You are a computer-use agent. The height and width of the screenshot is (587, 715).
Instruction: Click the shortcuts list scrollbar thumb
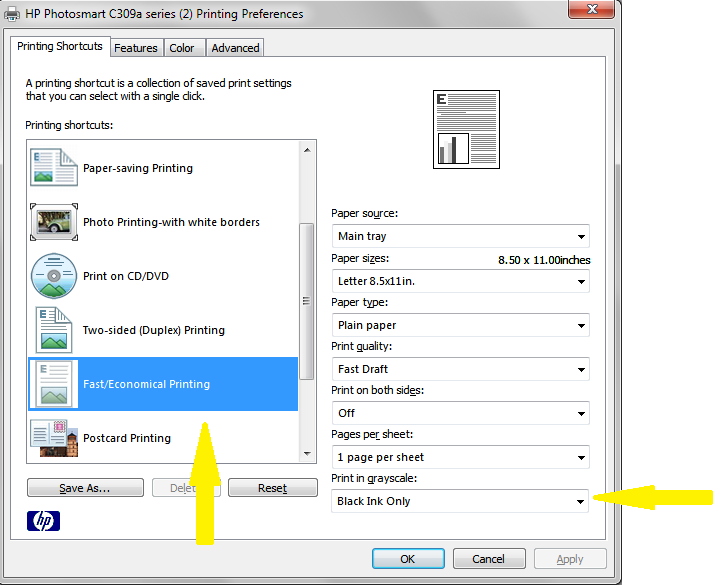point(306,301)
